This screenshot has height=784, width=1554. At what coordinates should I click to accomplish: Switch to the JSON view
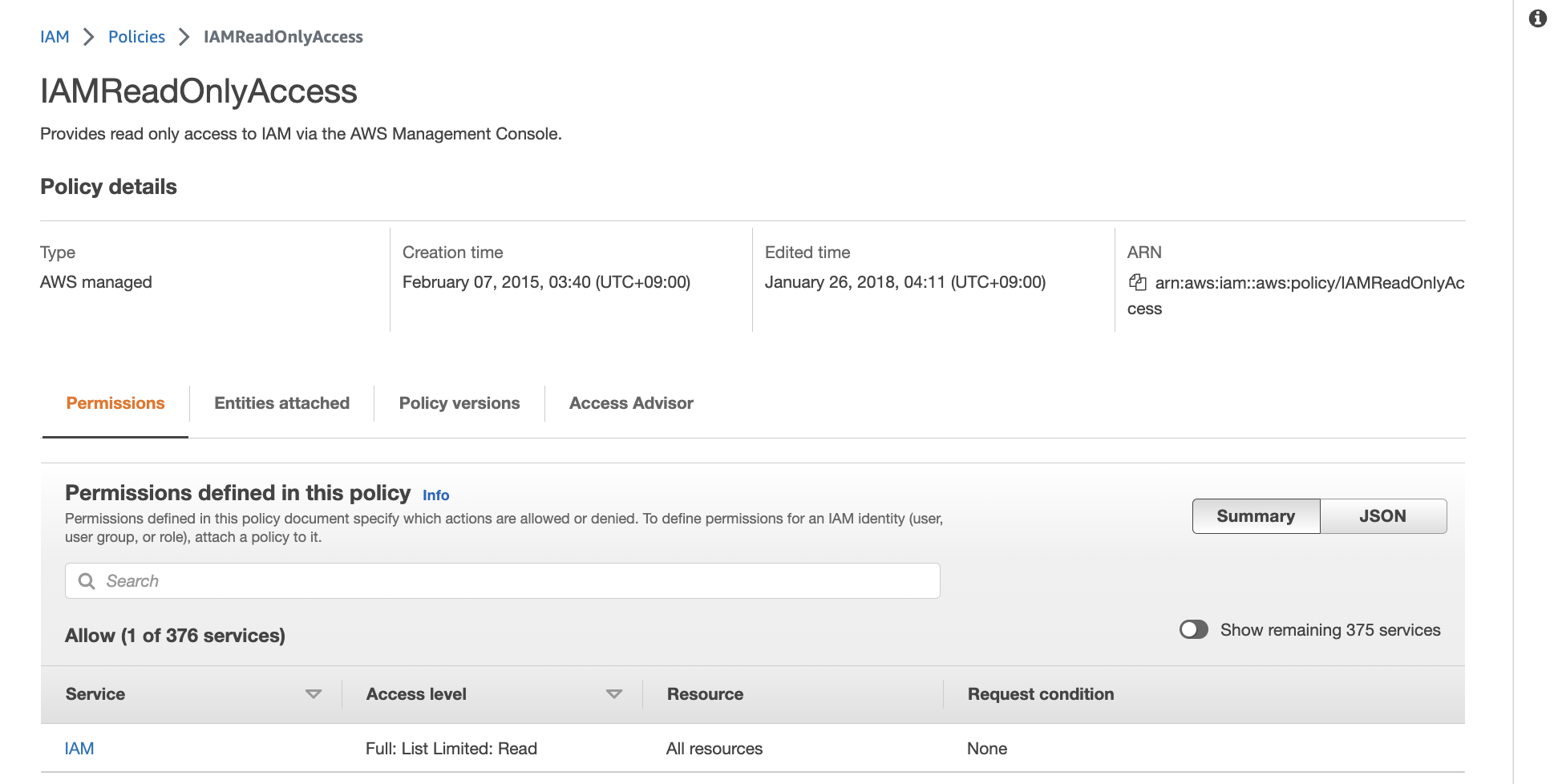(1383, 516)
